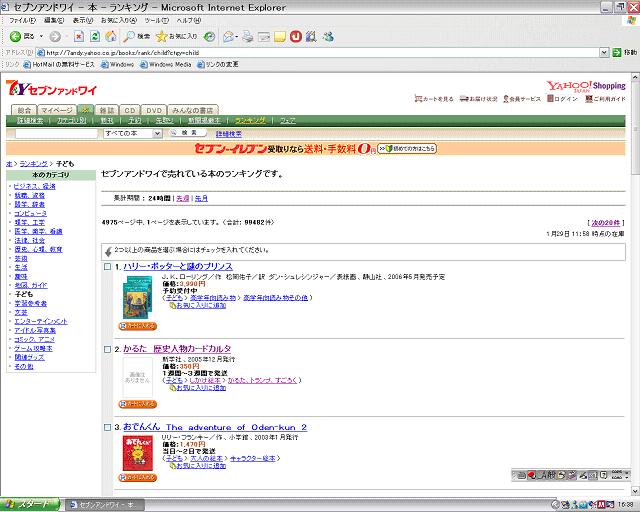This screenshot has height=512, width=640.
Task: Open the Mail icon dropdown arrow
Action: tap(237, 37)
